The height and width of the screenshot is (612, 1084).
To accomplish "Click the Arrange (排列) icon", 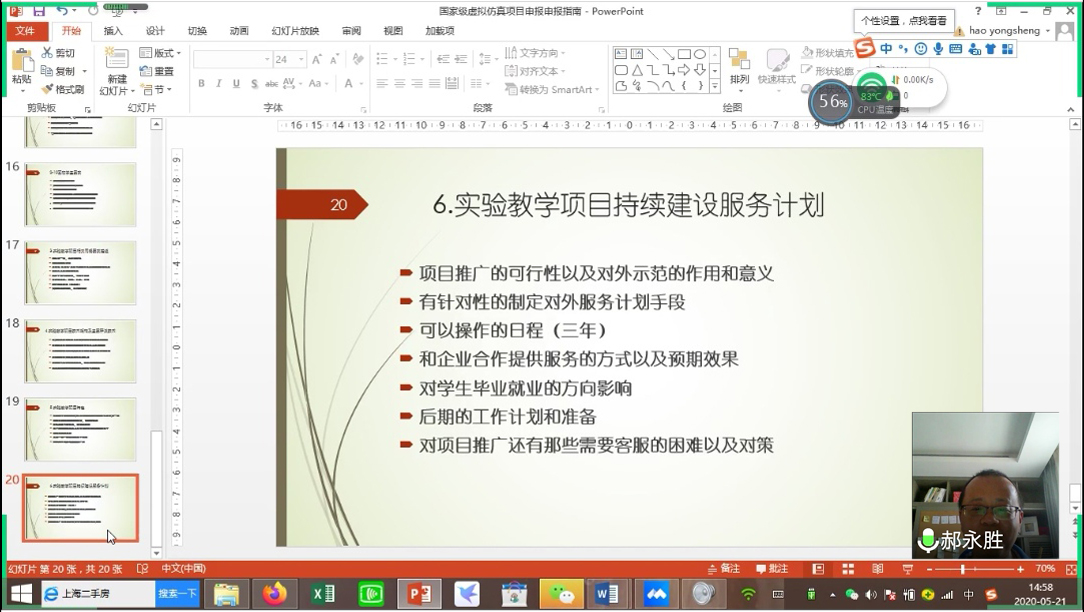I will 739,66.
